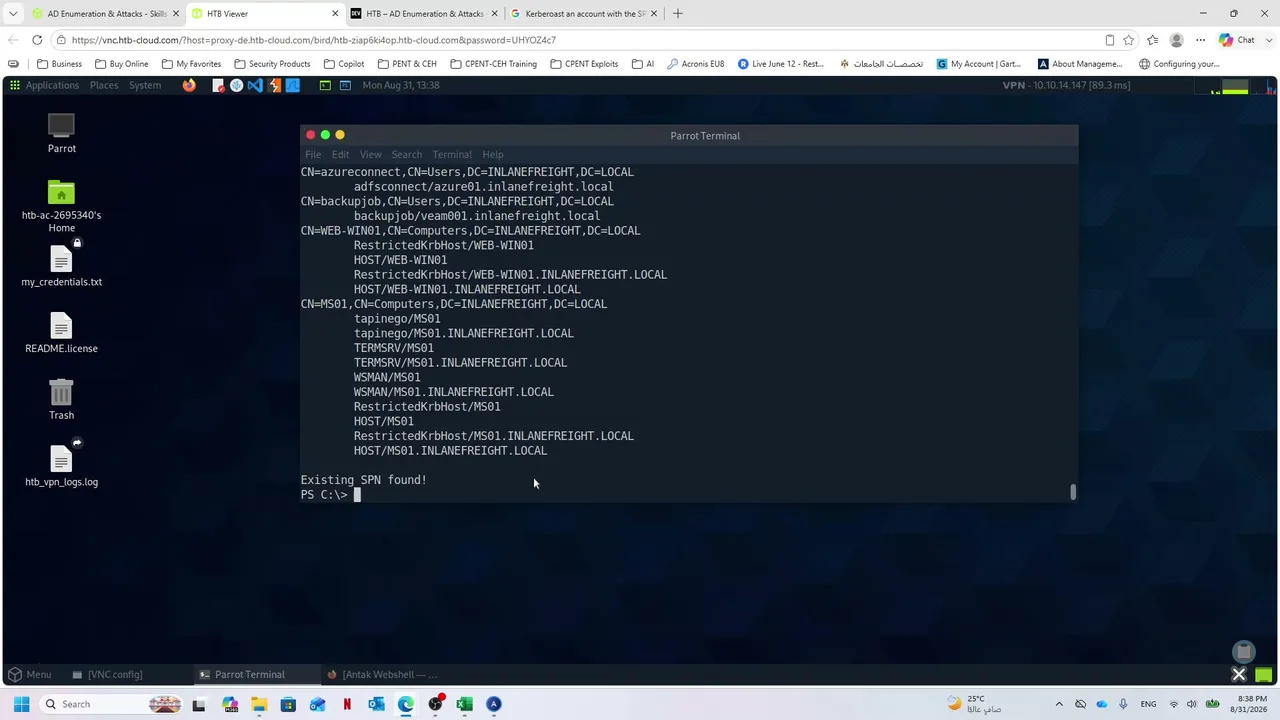Viewport: 1280px width, 720px height.
Task: Open the System menu in Parrot panel
Action: tap(144, 85)
